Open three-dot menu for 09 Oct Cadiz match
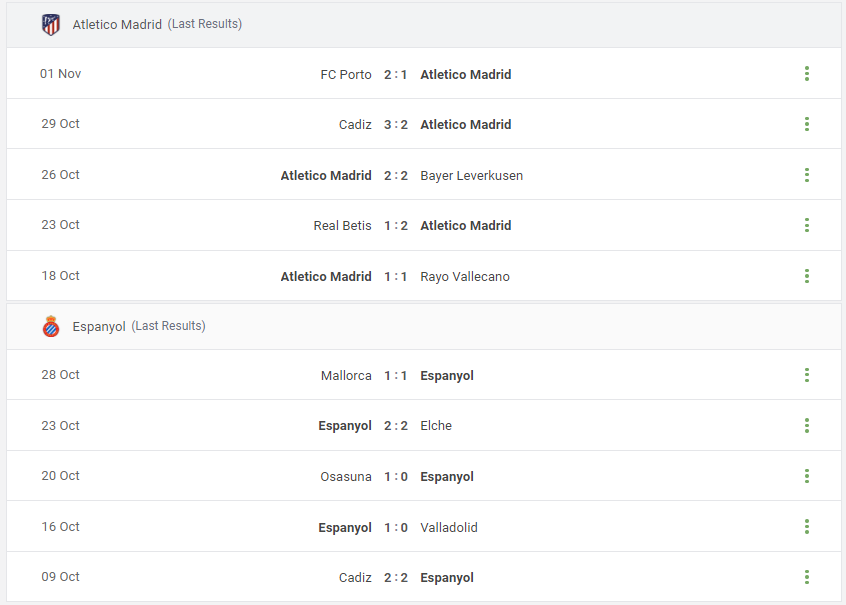Image resolution: width=846 pixels, height=605 pixels. coord(807,577)
